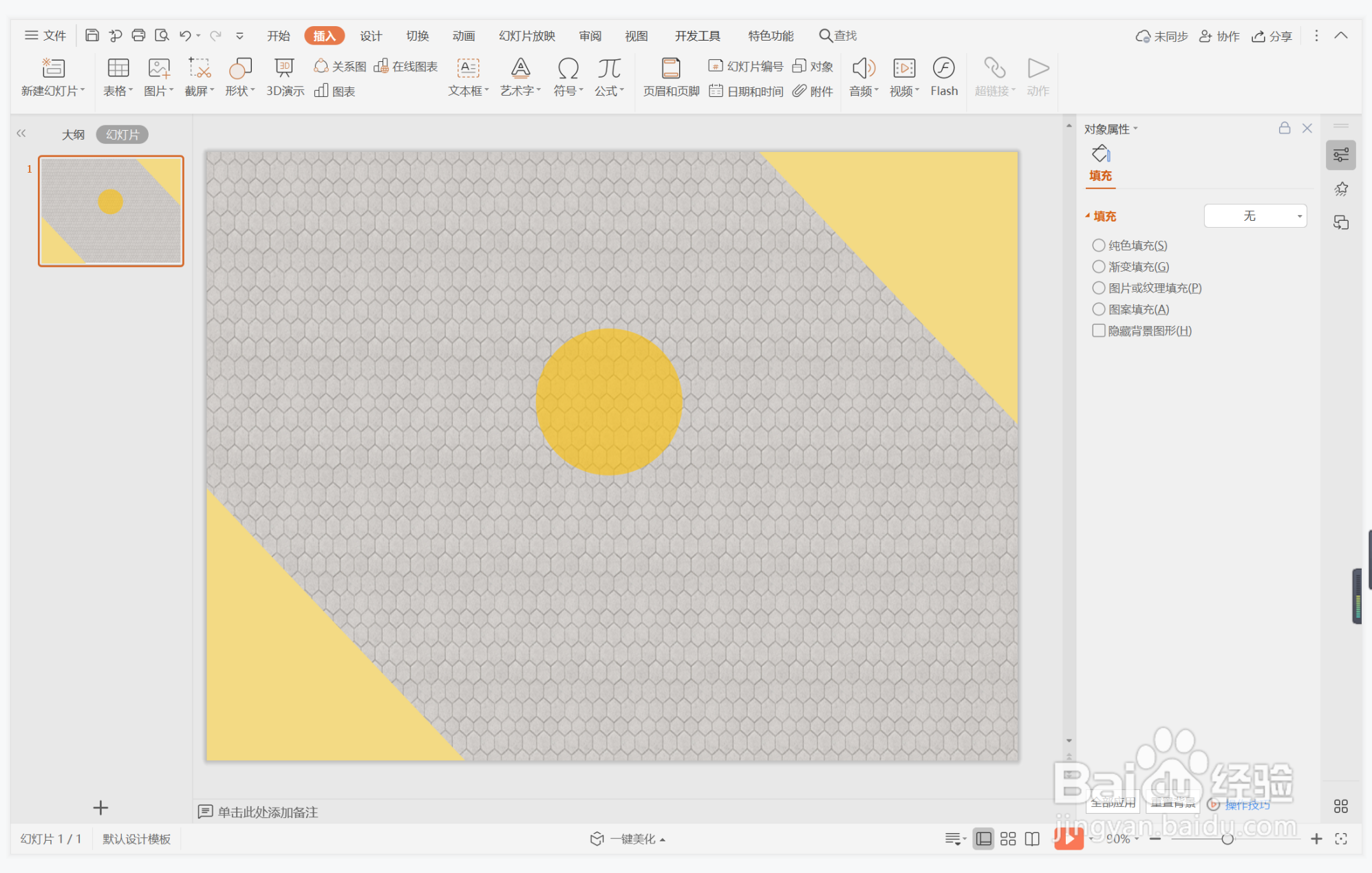Select 图片或纹理填充 radio option
This screenshot has width=1372, height=873.
point(1099,288)
